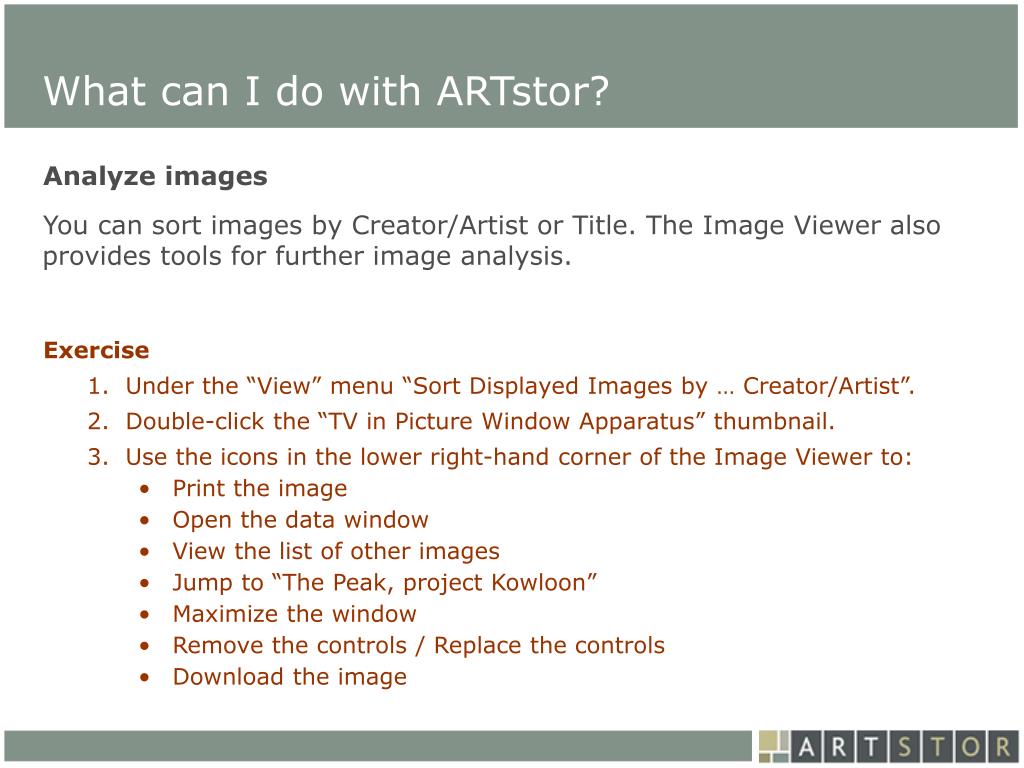Click the slide title "What can I do with ARTstor?"
Screen dimensions: 1024x768
click(326, 91)
